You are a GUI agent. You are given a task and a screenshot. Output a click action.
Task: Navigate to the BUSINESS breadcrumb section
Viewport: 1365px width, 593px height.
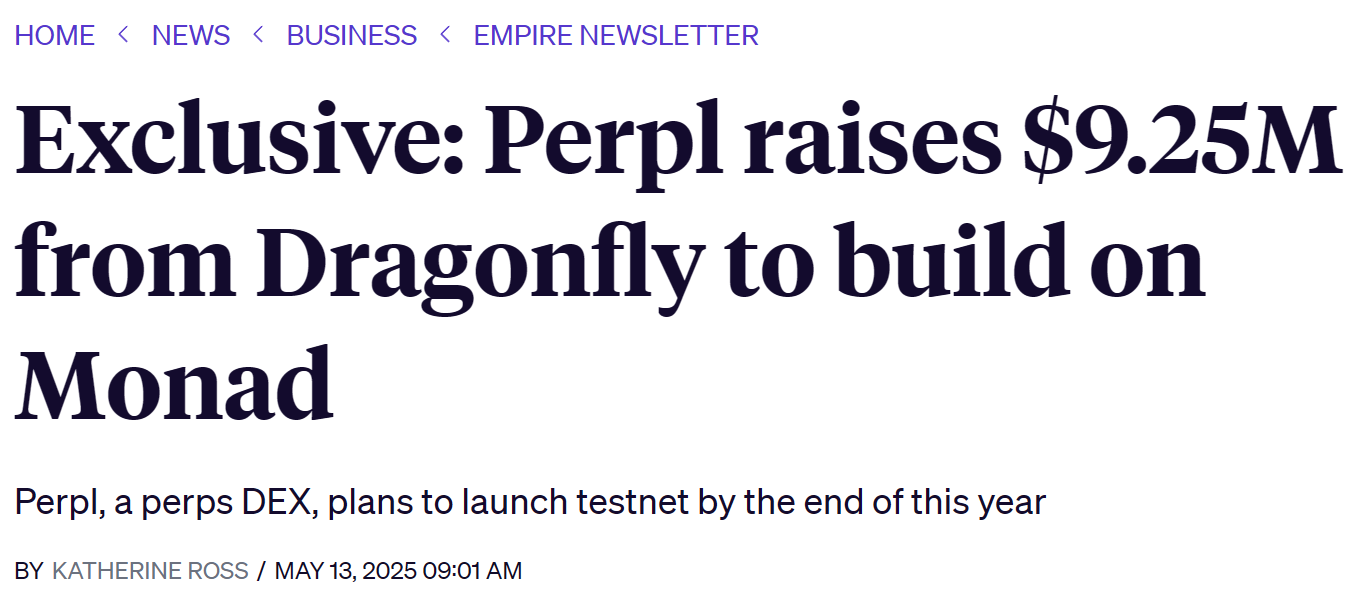tap(351, 35)
